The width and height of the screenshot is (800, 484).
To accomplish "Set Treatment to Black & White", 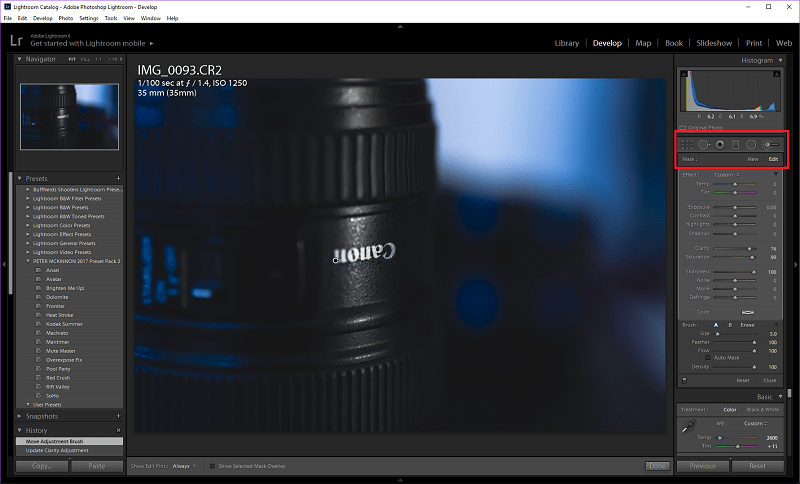I will (763, 410).
